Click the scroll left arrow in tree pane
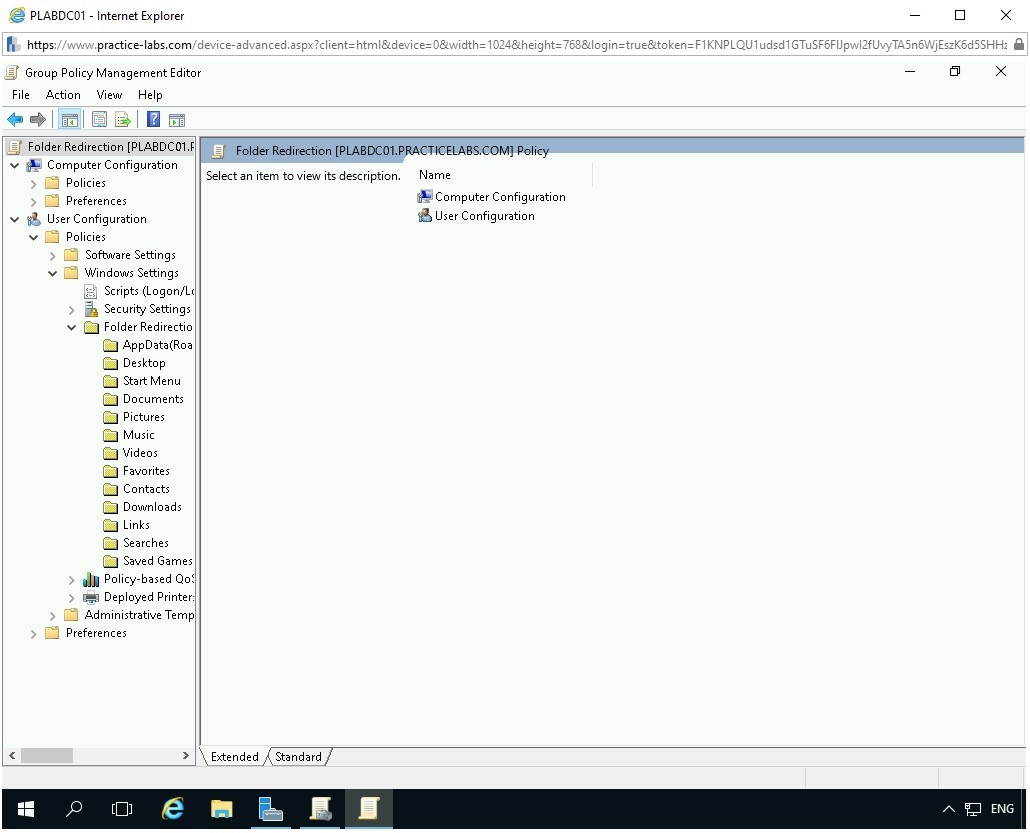 [12, 756]
